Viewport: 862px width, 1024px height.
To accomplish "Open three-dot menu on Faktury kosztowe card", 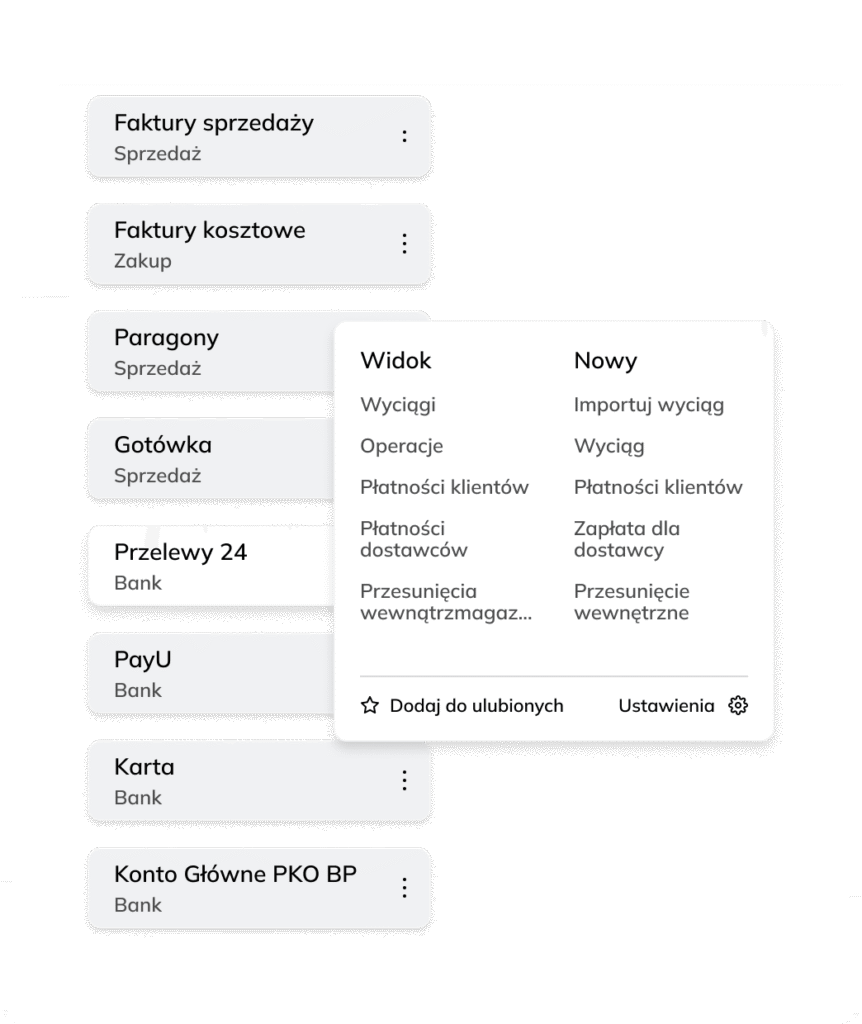I will pos(404,243).
